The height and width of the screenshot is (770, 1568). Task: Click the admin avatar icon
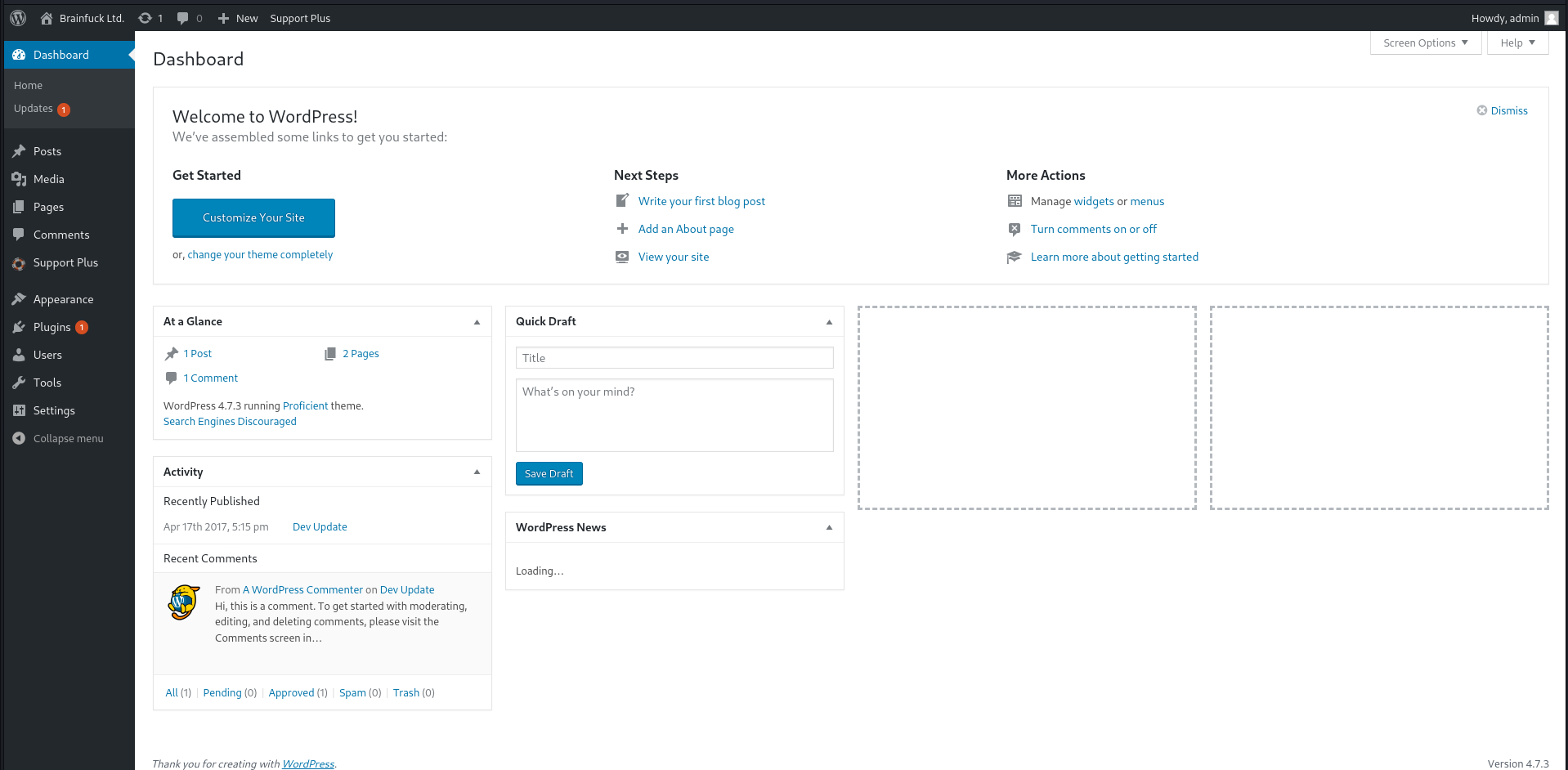[x=1551, y=18]
